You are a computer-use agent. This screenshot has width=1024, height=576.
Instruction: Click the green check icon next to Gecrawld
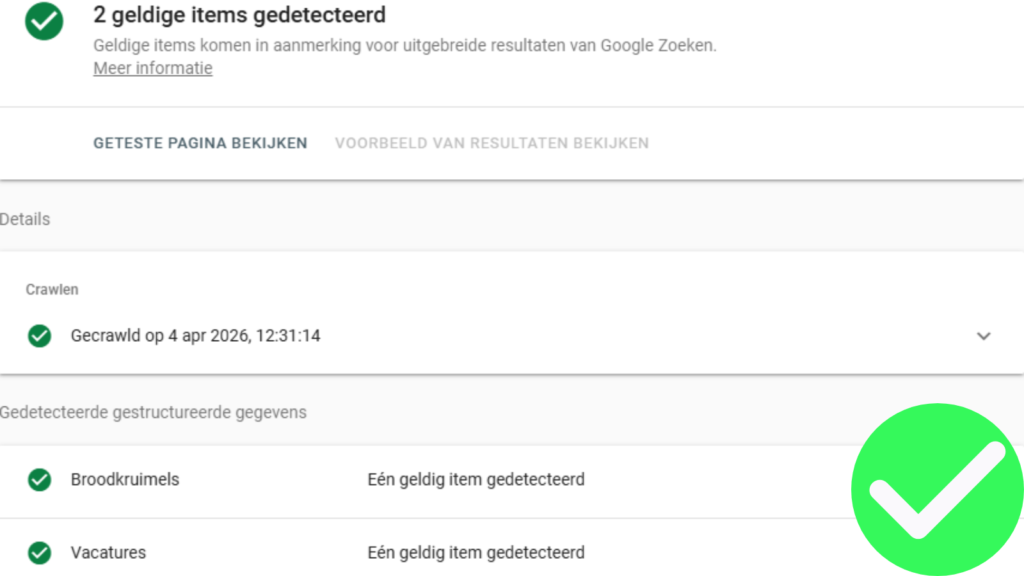click(40, 336)
